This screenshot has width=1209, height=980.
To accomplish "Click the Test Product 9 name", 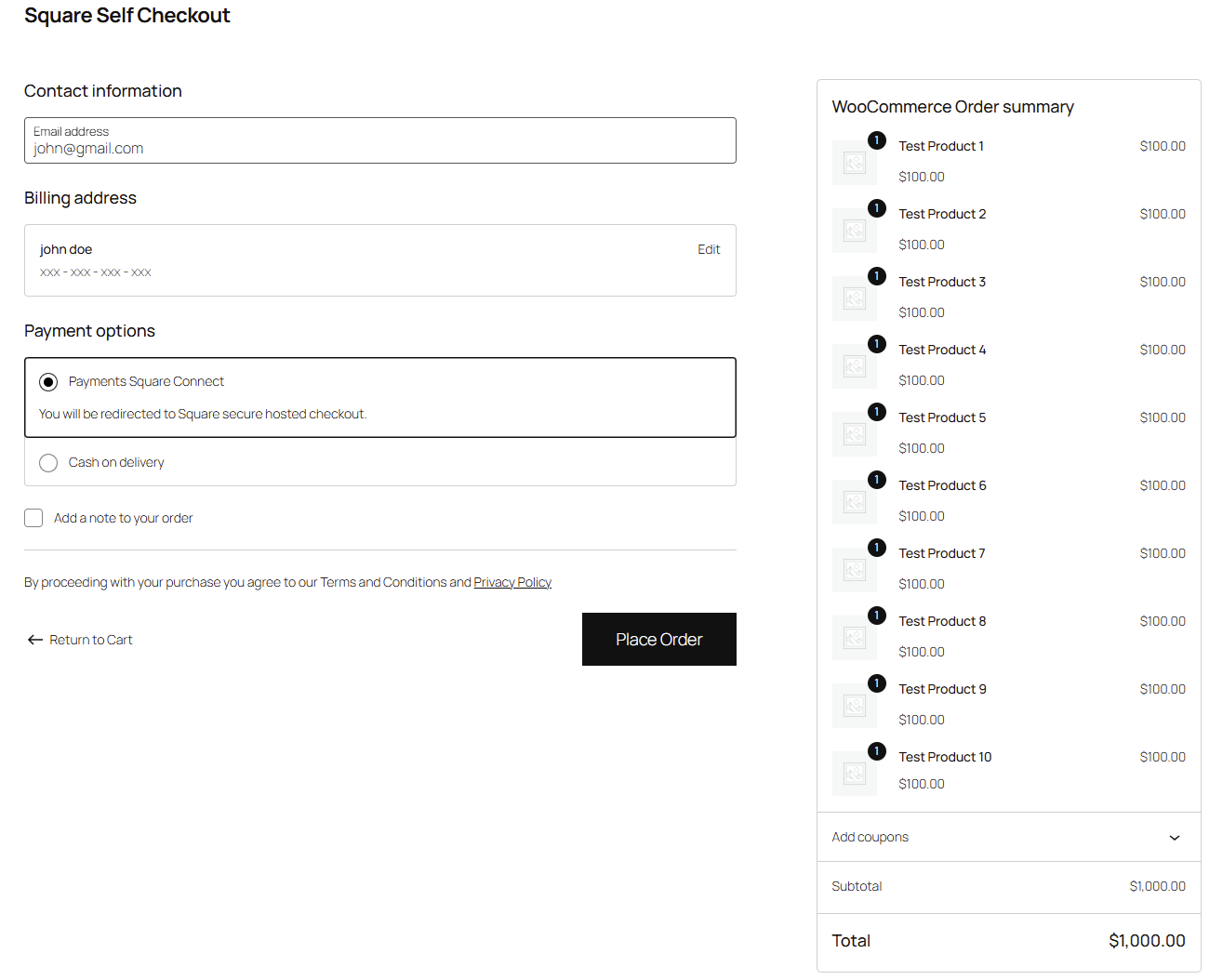I will click(942, 689).
